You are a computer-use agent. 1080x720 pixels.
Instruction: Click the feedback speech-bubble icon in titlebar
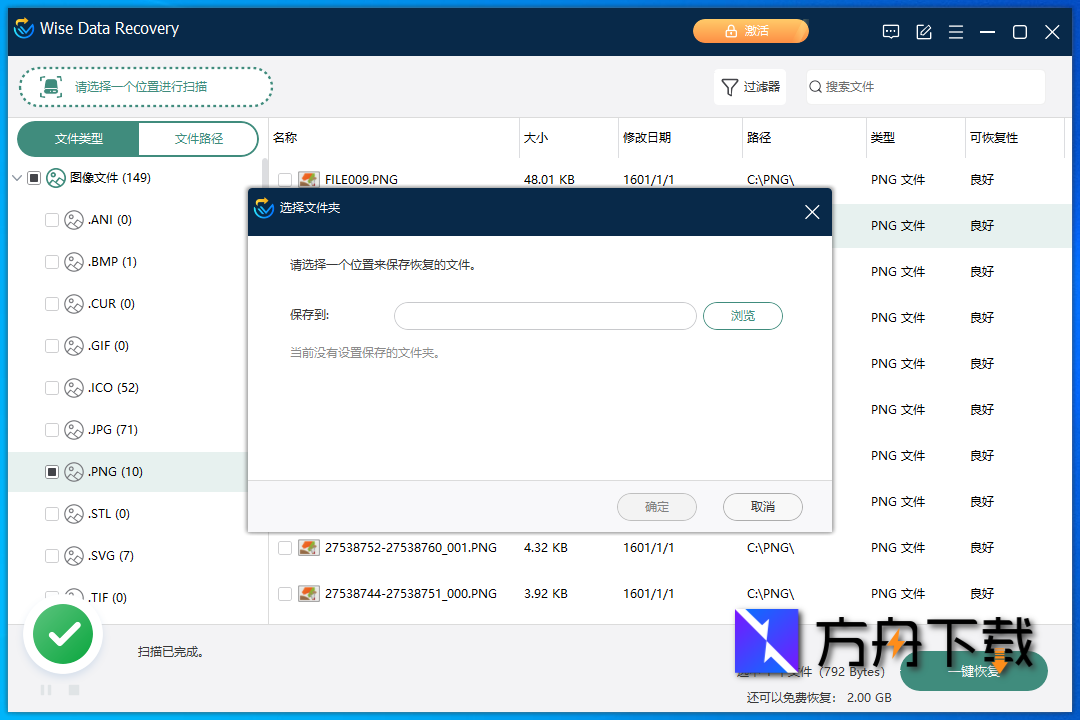890,31
